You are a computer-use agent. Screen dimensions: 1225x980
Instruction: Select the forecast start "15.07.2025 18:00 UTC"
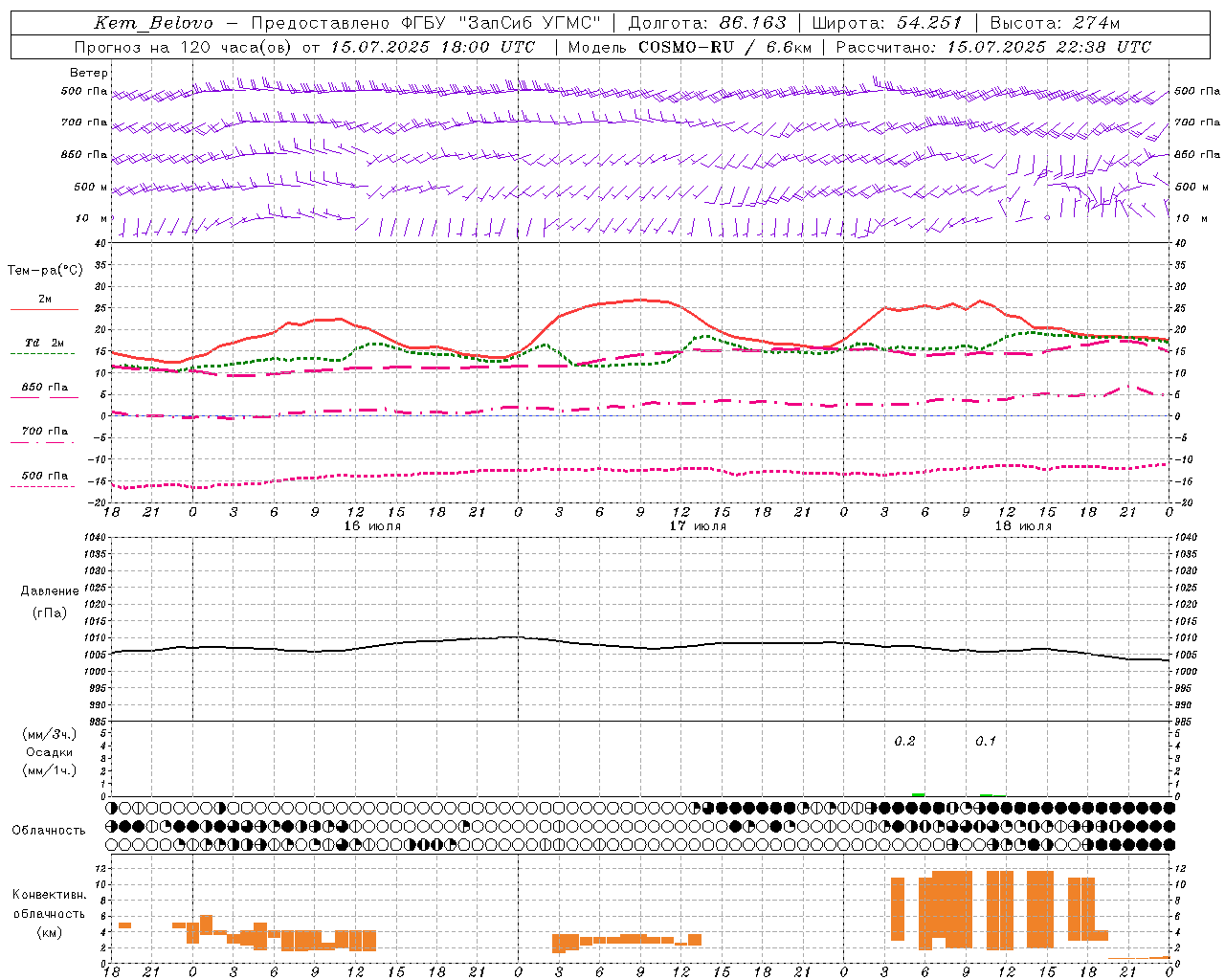(x=433, y=47)
